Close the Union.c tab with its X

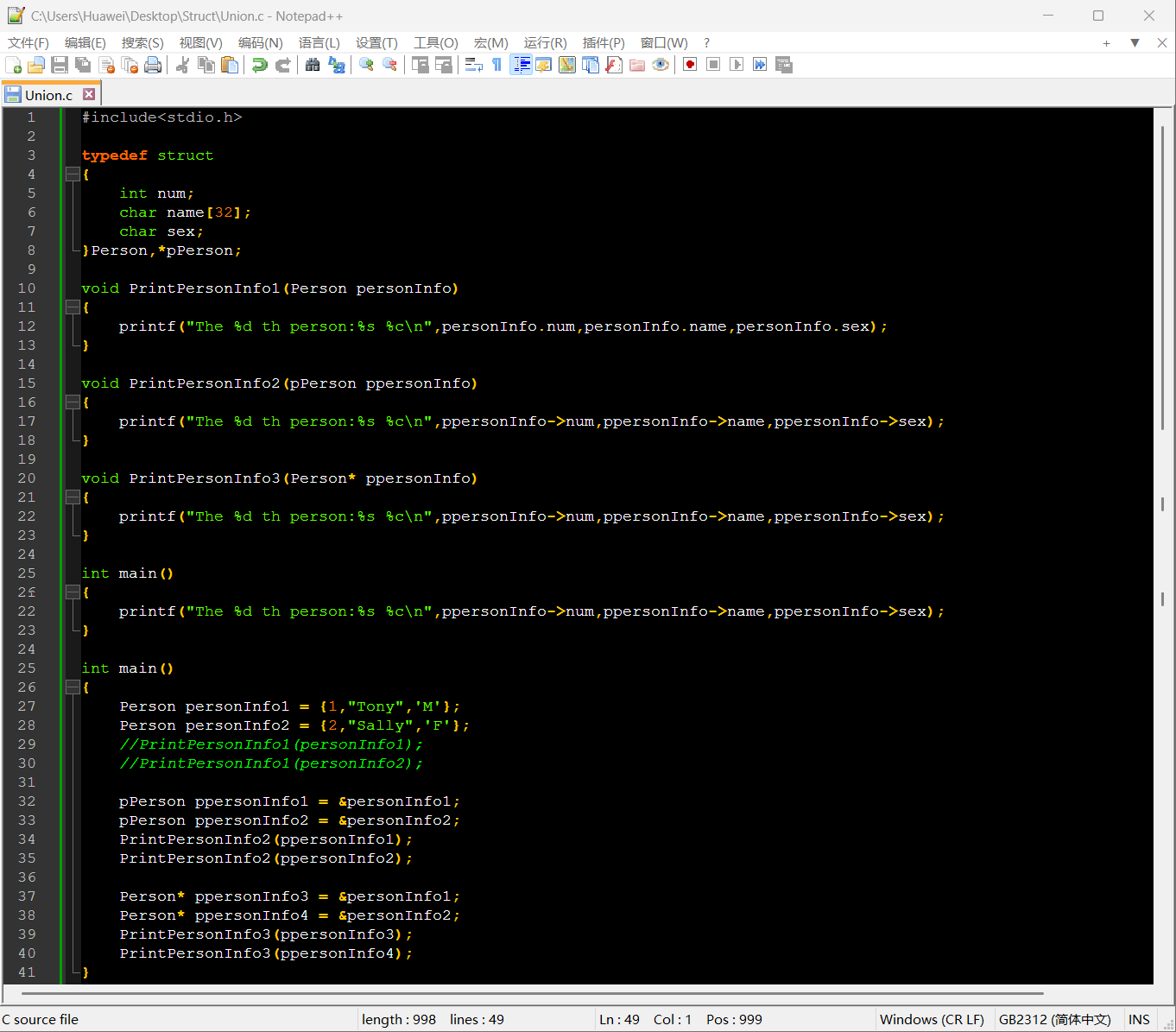(89, 94)
